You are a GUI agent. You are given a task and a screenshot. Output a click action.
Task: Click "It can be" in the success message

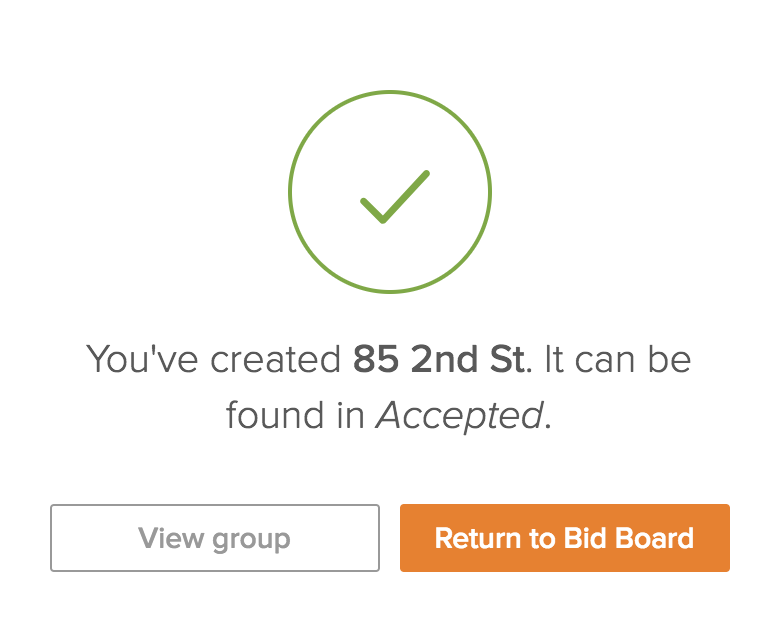617,359
